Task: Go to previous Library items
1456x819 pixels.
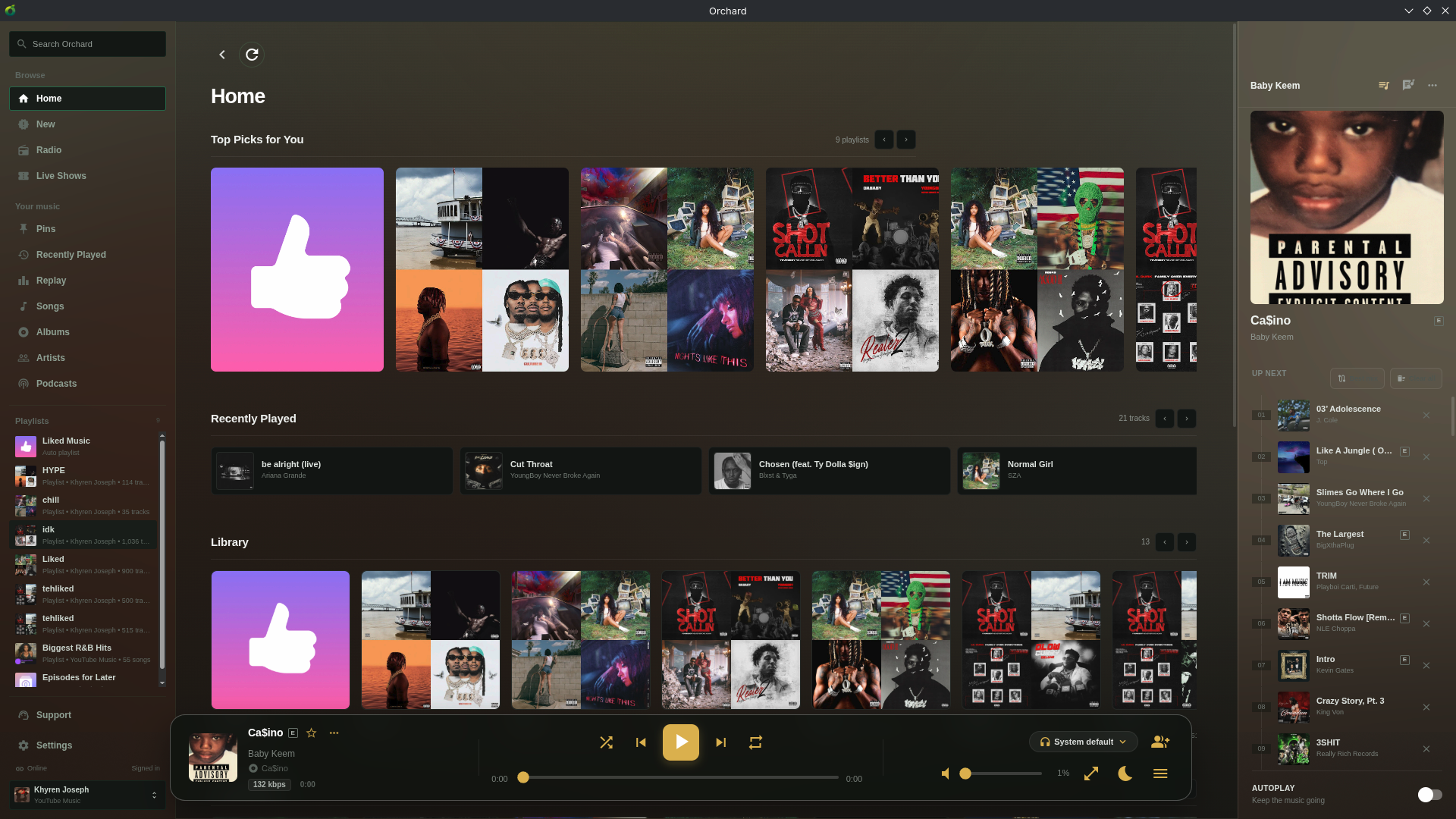Action: coord(1165,542)
